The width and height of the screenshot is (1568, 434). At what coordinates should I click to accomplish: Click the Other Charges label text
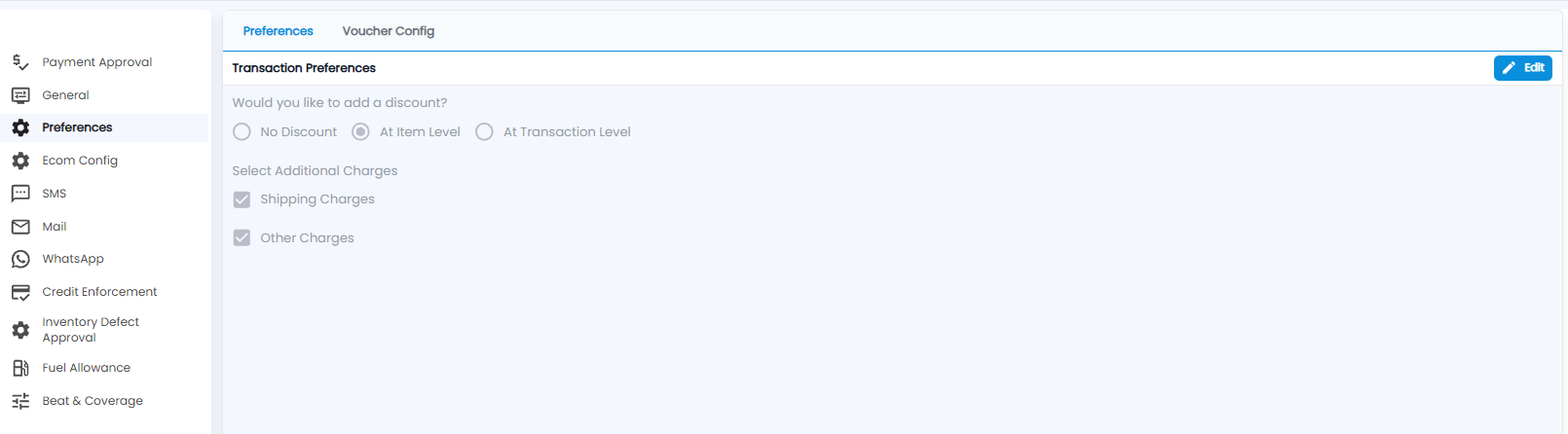[x=307, y=238]
